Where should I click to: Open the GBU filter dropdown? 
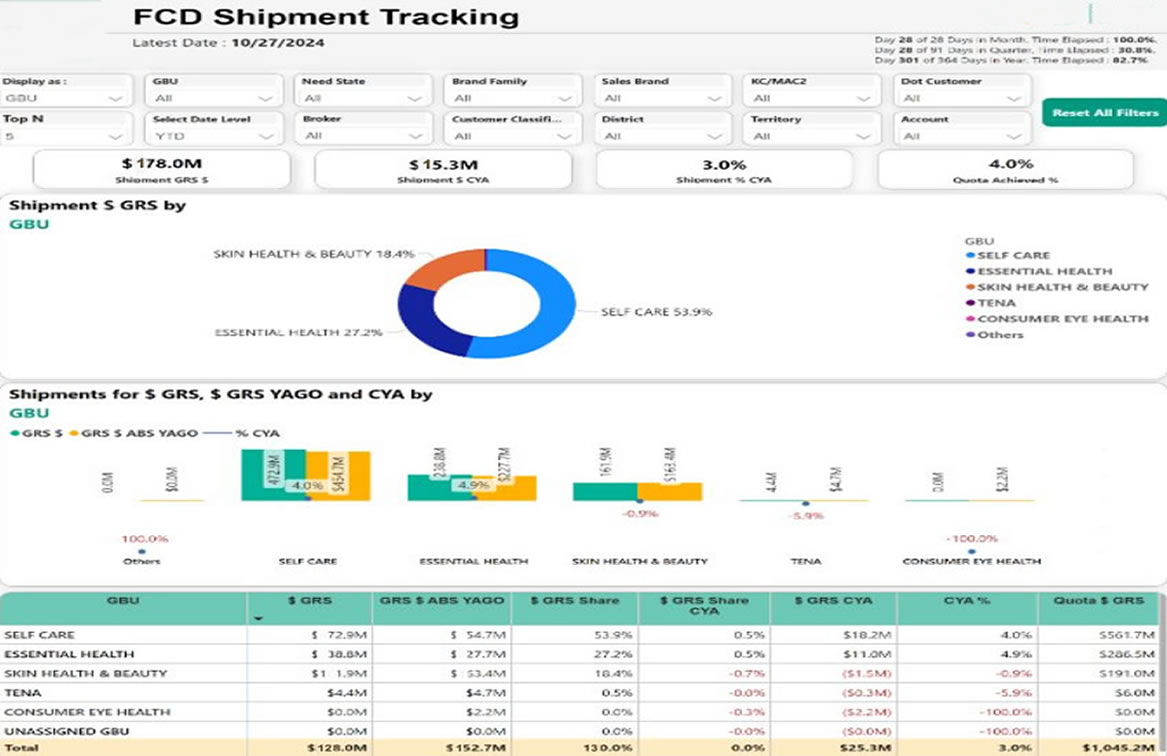point(263,96)
